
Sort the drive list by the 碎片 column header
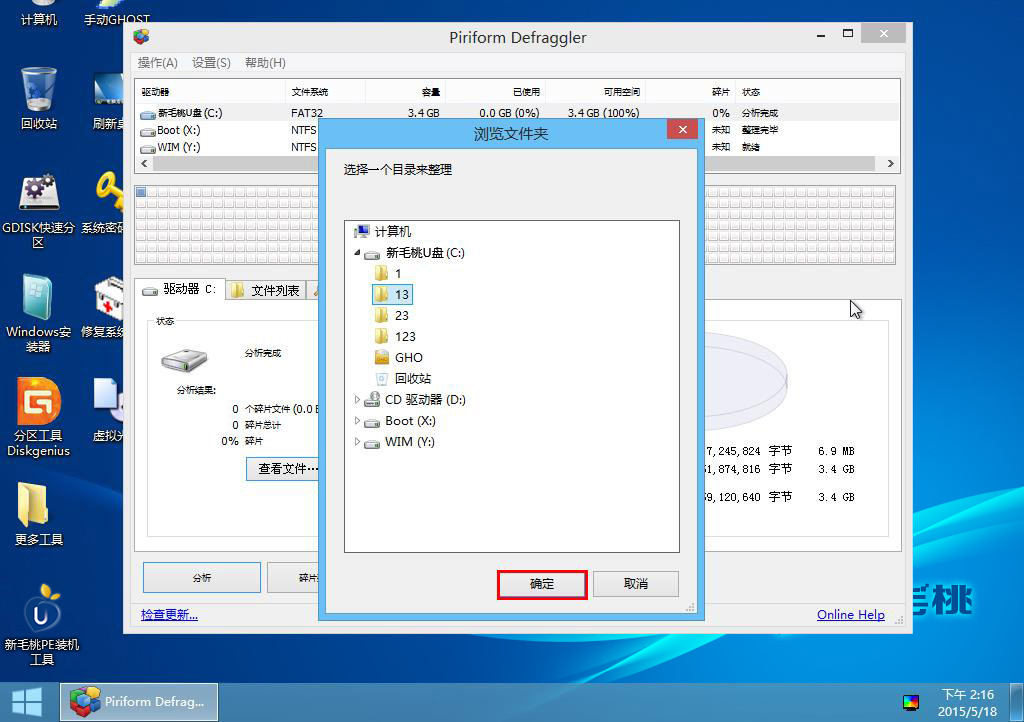691,92
